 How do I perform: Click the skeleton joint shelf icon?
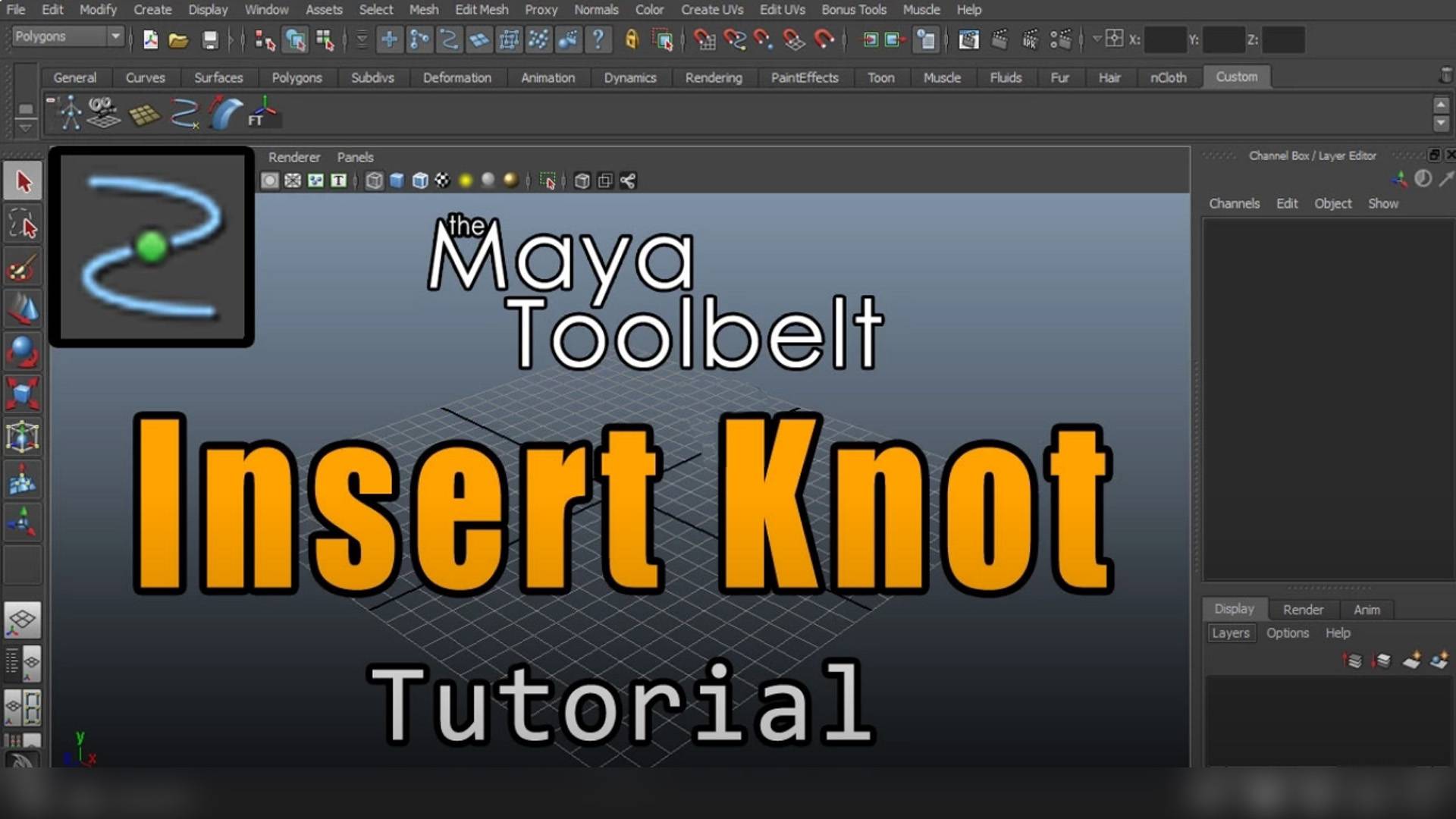pyautogui.click(x=70, y=114)
